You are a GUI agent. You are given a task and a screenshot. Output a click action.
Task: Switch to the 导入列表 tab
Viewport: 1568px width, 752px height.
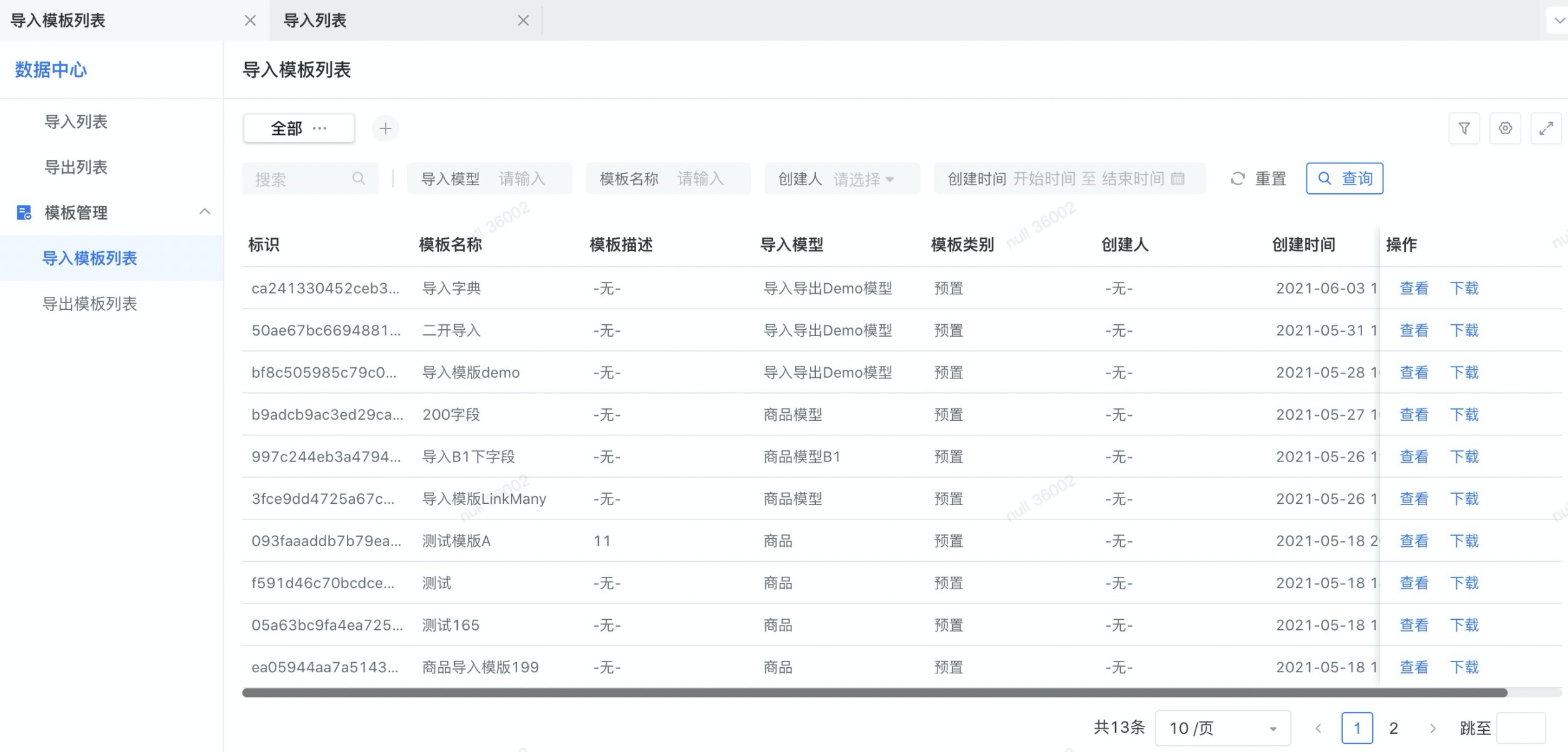click(x=315, y=21)
